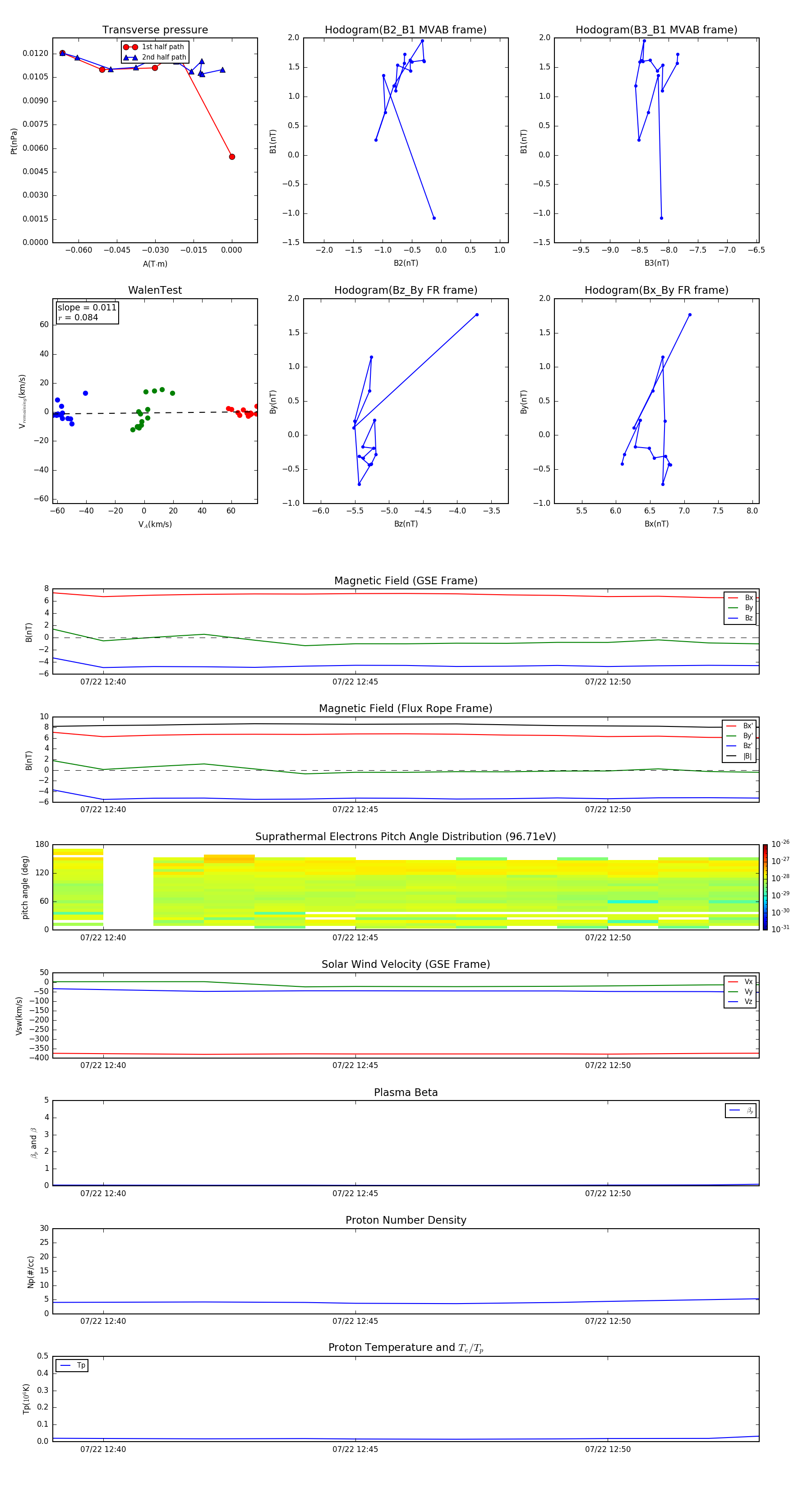The image size is (812, 1489).
Task: Click '07/22 12:40' tick under Plasma Beta plot
Action: click(x=103, y=1193)
